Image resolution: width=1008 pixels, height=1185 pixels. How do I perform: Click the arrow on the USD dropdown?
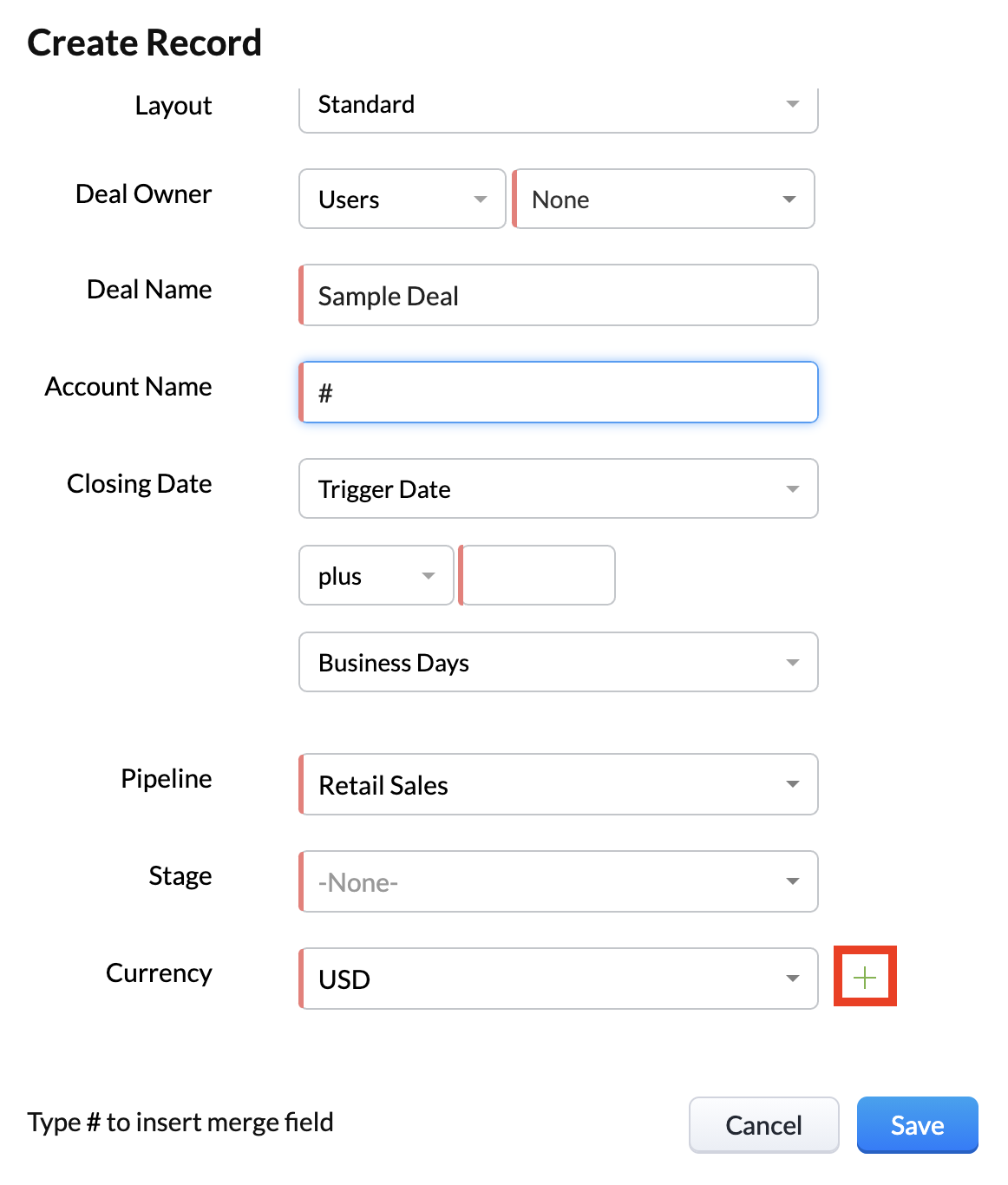792,979
